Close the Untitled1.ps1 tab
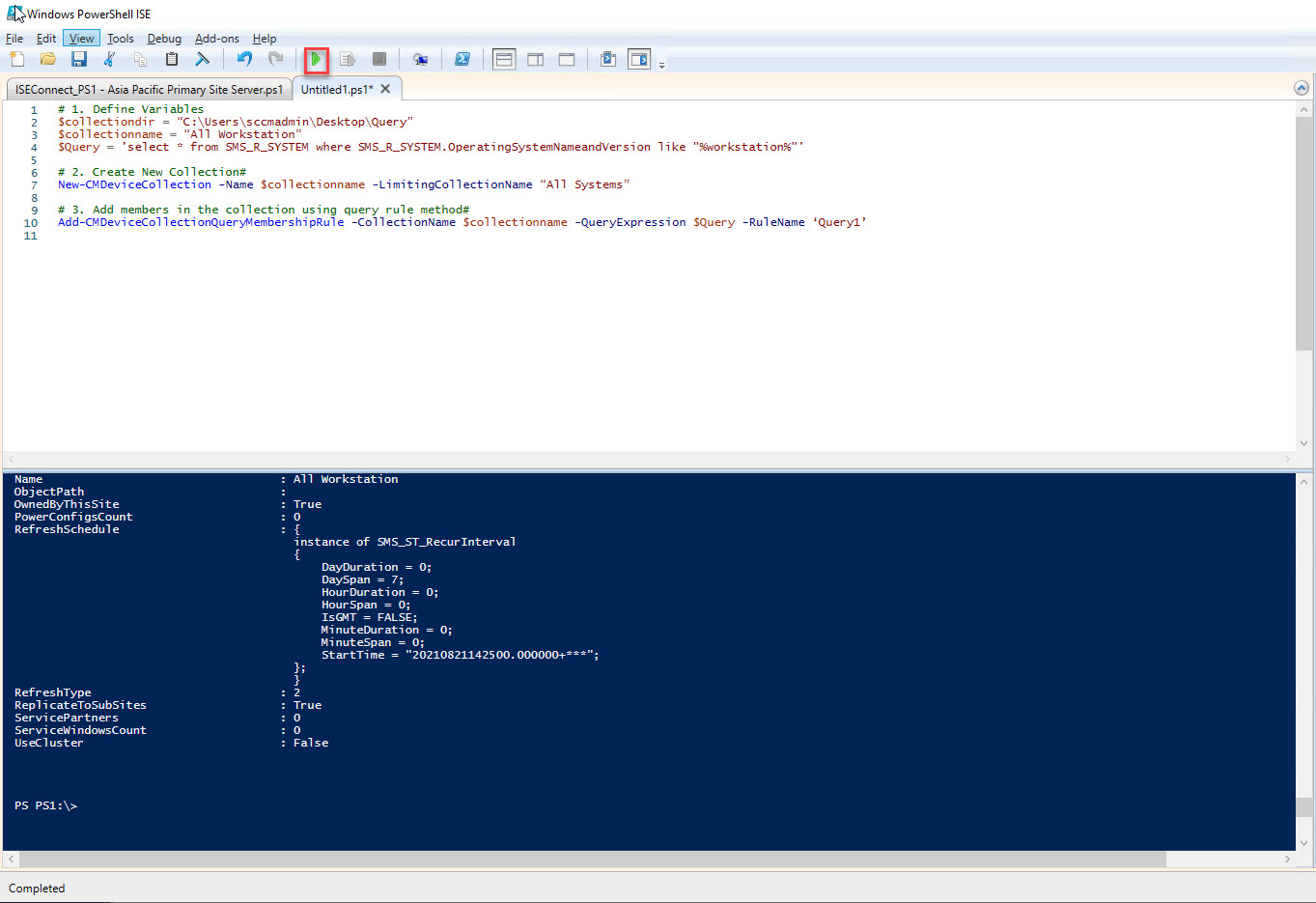Screen dimensions: 1316x903 [x=385, y=89]
